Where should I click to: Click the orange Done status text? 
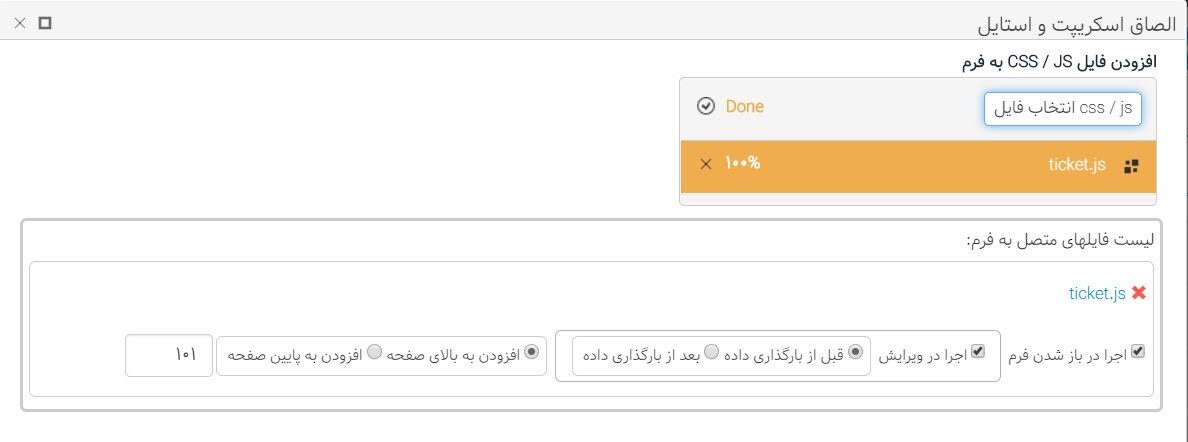tap(745, 107)
